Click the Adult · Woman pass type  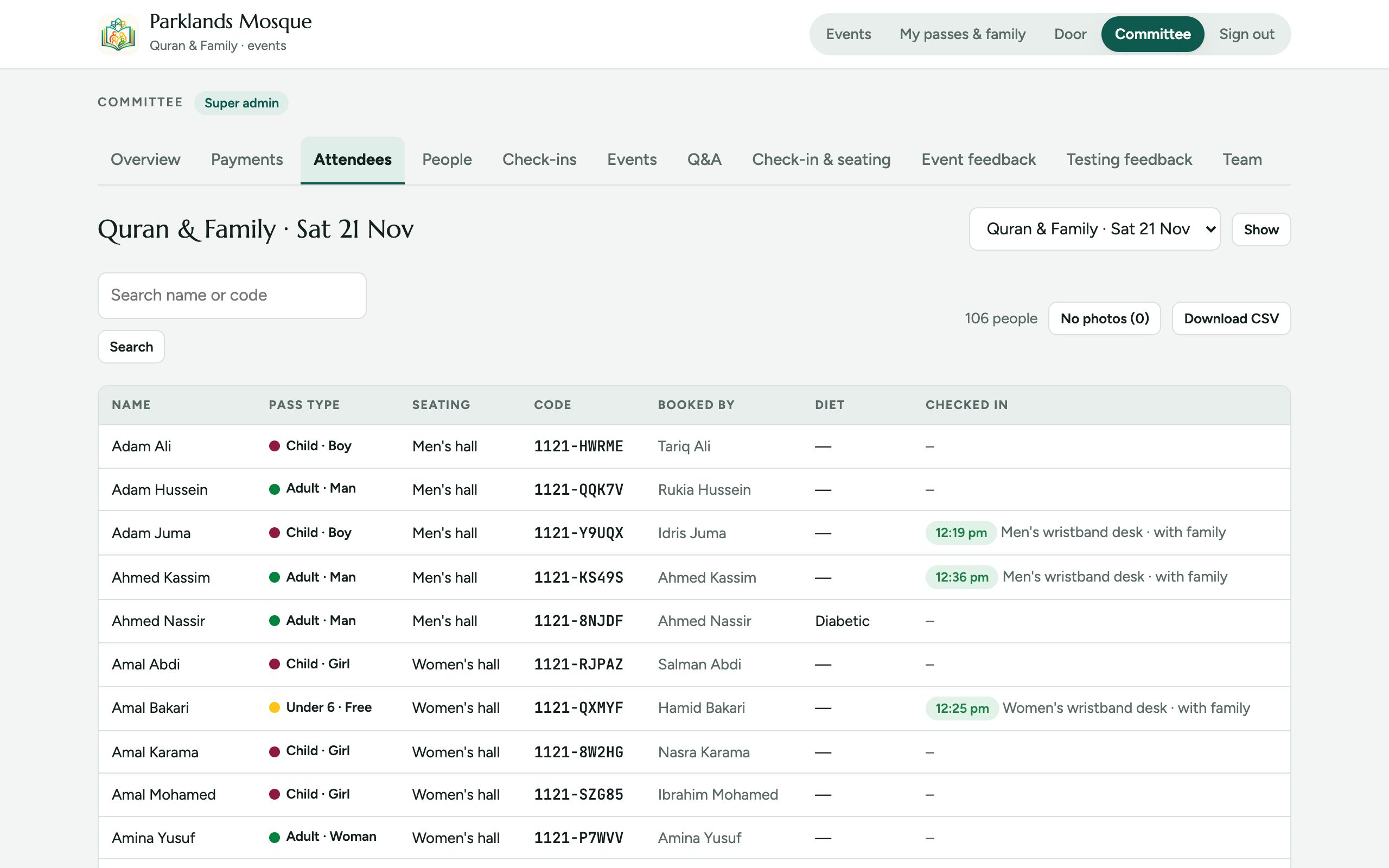(323, 837)
